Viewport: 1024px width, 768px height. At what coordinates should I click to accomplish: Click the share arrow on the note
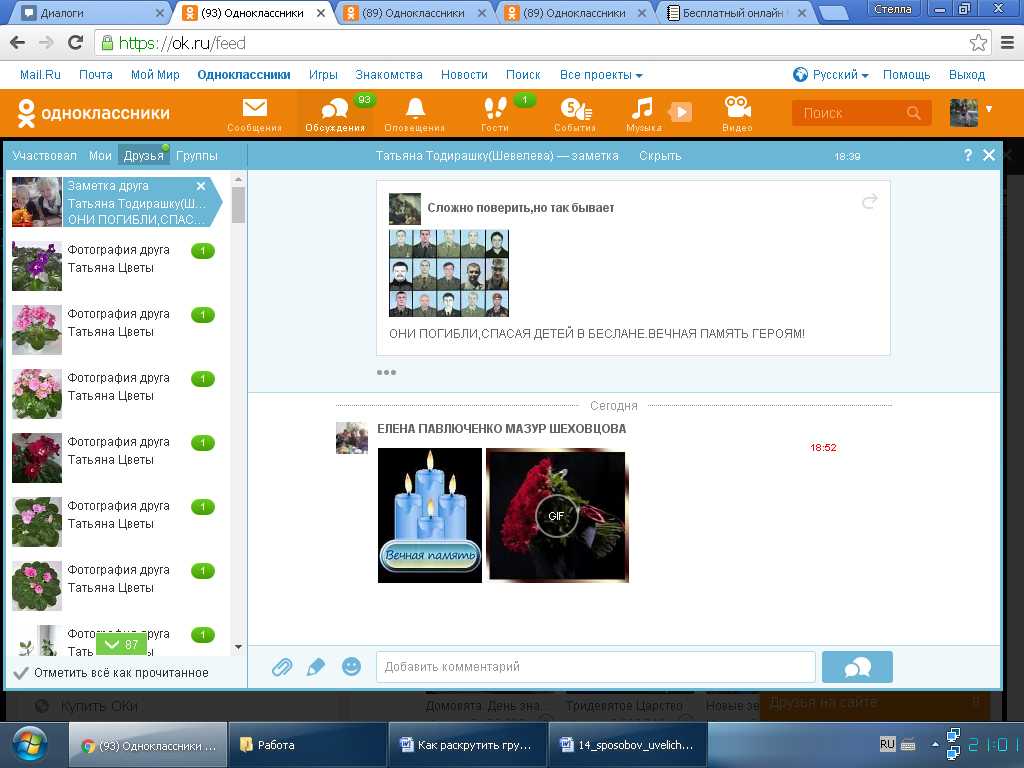[869, 201]
